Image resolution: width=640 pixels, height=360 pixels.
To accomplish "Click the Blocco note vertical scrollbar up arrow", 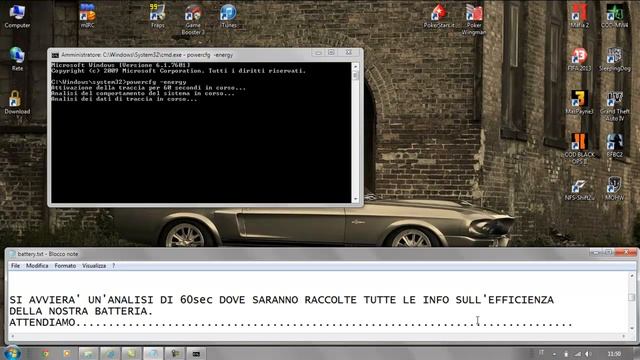I will pyautogui.click(x=631, y=276).
